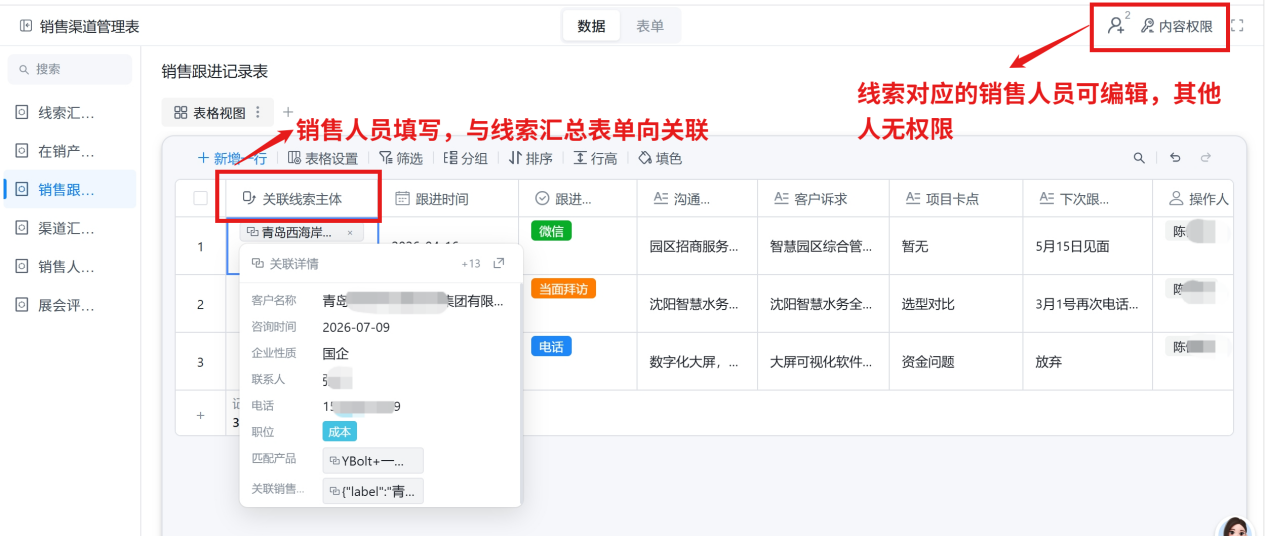1267x536 pixels.
Task: Open linked product YBolt+一... chip
Action: tap(373, 461)
